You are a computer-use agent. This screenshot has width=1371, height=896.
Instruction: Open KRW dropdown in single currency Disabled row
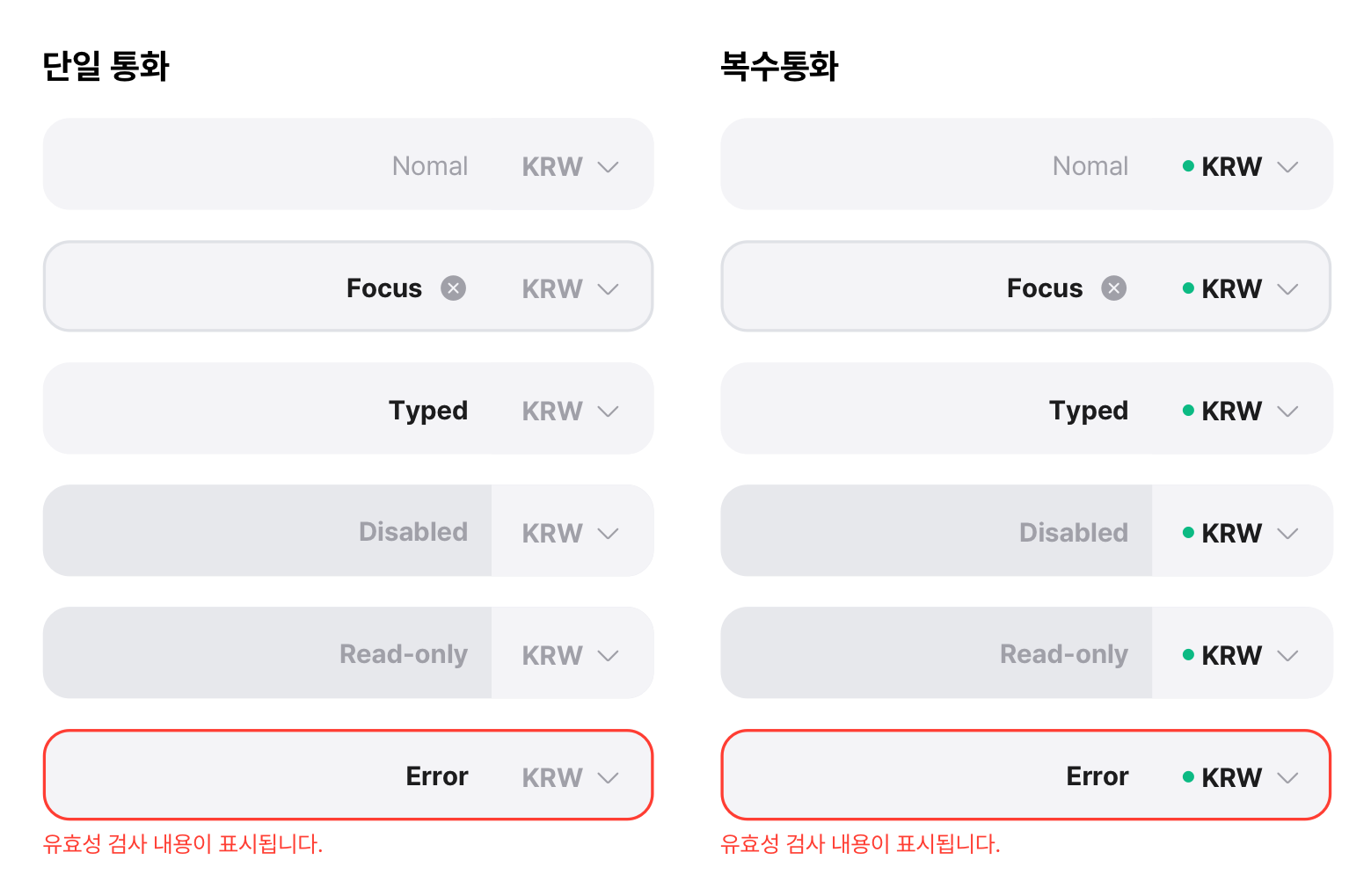click(571, 533)
